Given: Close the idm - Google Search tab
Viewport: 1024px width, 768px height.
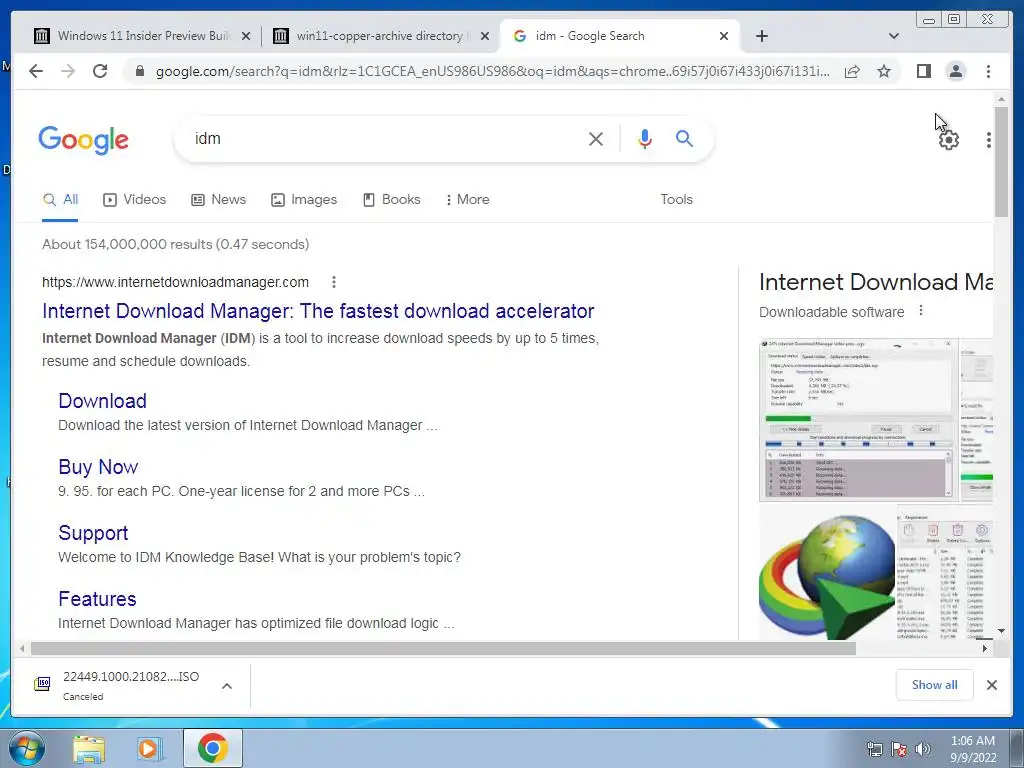Looking at the screenshot, I should tap(724, 36).
